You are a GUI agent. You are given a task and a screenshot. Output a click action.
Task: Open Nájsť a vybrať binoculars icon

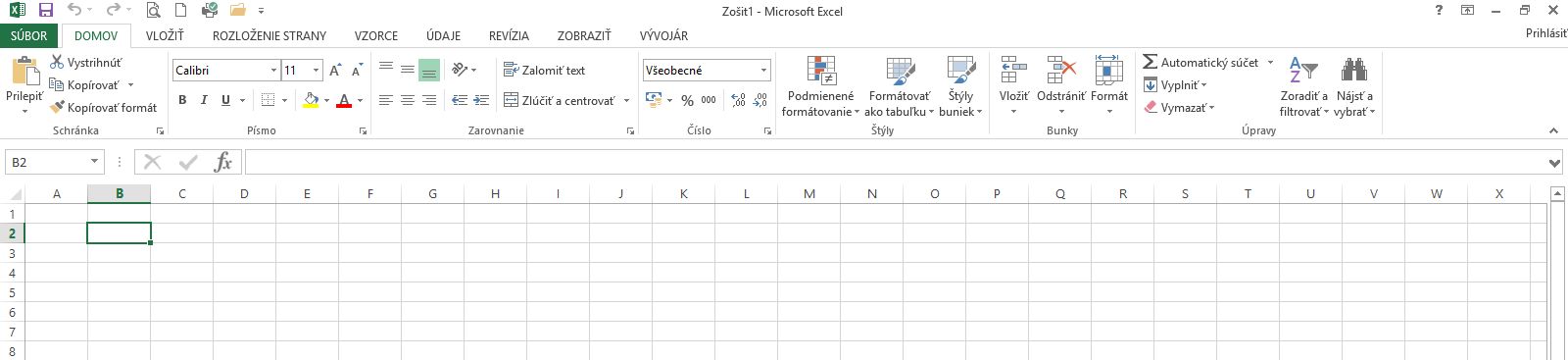(x=1354, y=71)
